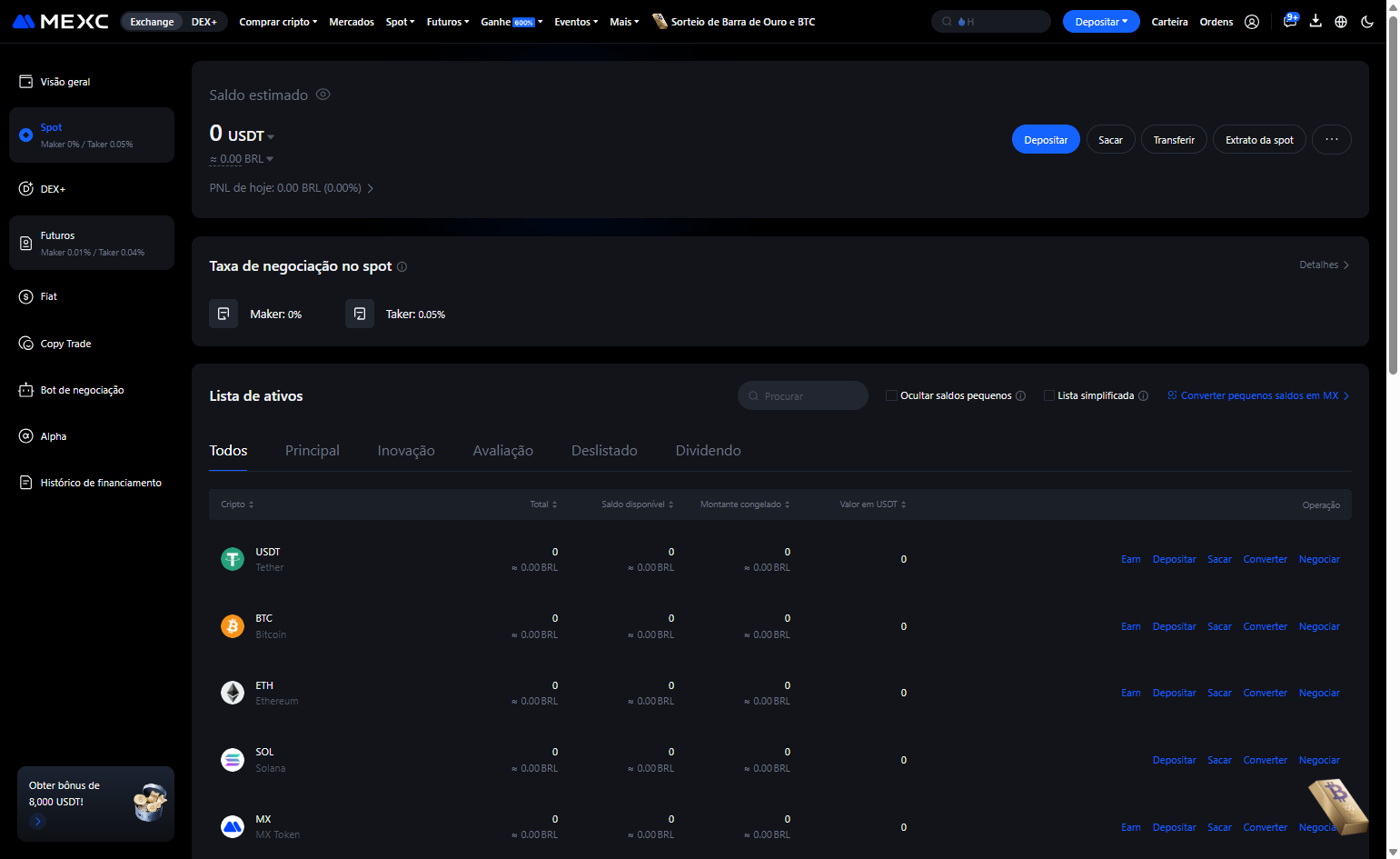Click the Taxa de negociação info icon
The height and width of the screenshot is (859, 1400).
coord(402,267)
